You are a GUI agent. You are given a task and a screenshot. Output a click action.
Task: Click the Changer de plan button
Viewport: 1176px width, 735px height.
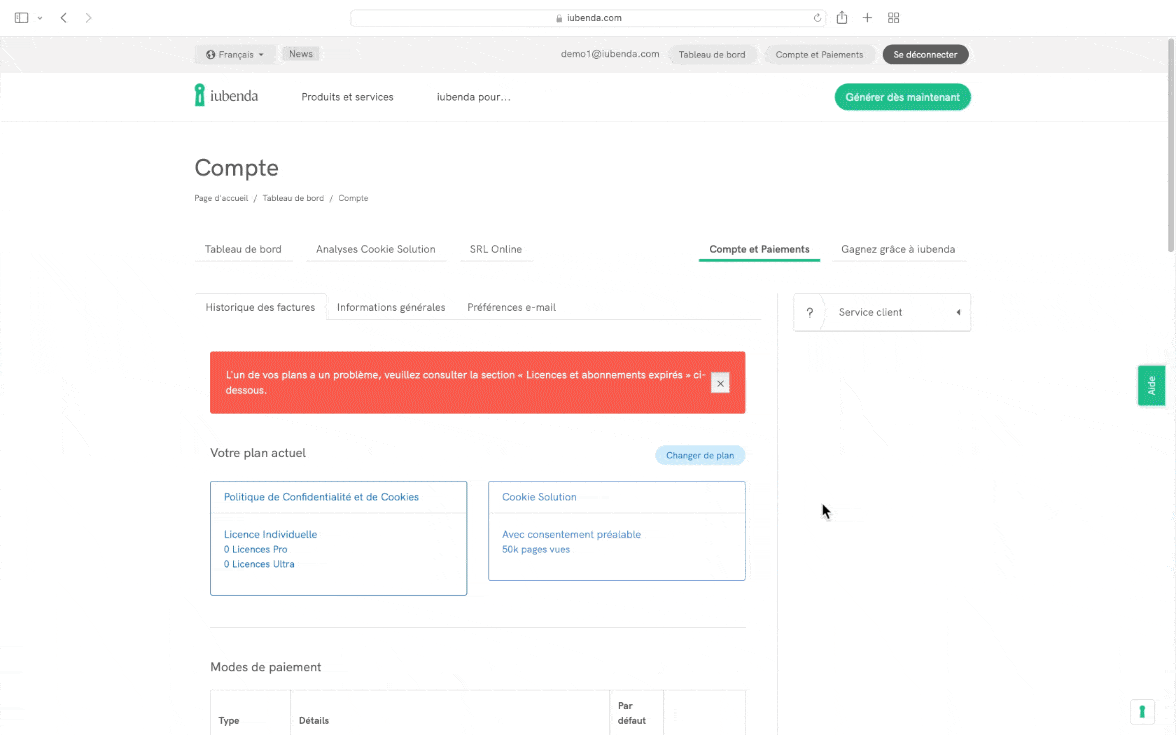point(699,455)
